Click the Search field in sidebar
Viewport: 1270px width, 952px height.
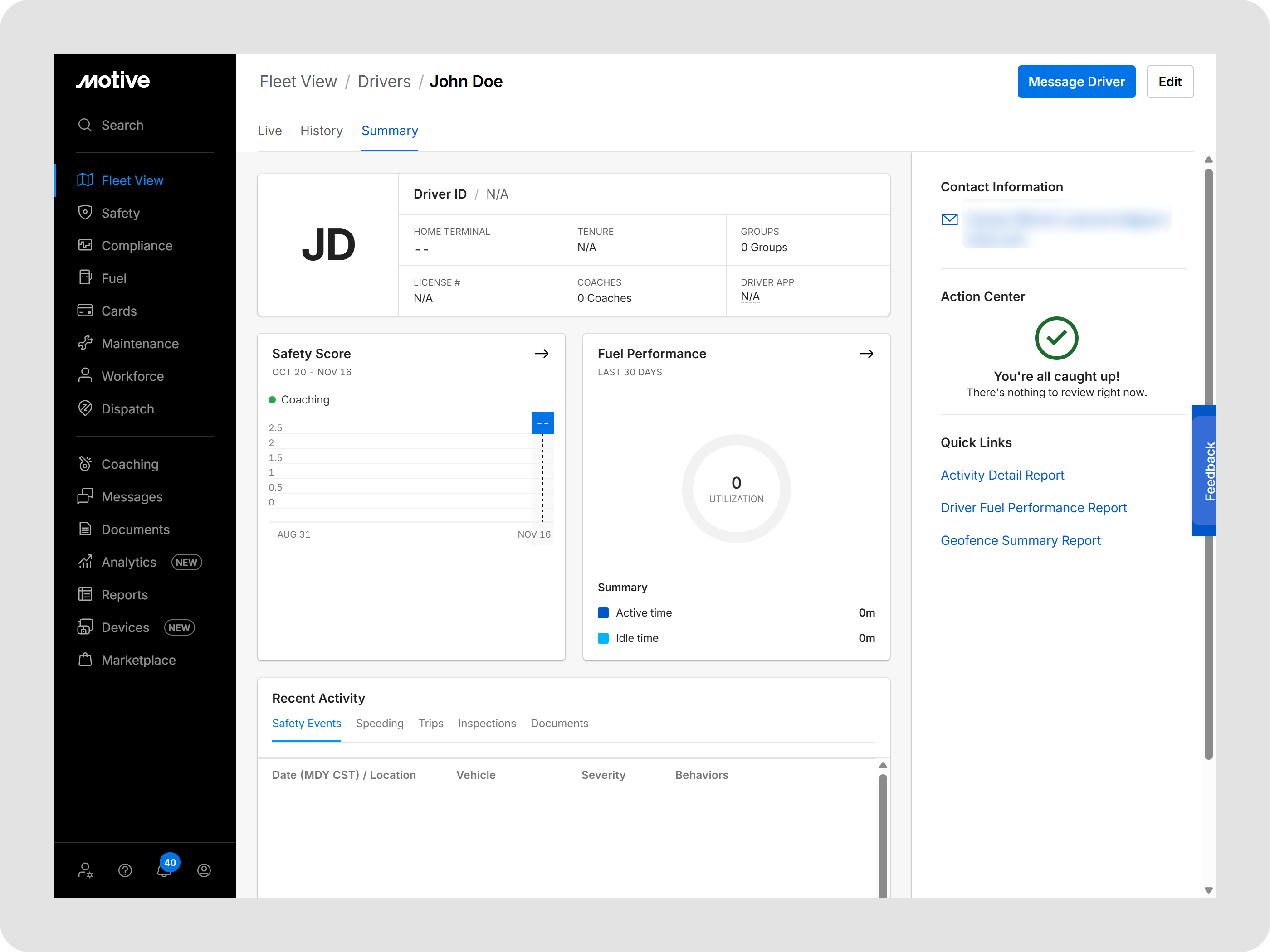coord(122,125)
